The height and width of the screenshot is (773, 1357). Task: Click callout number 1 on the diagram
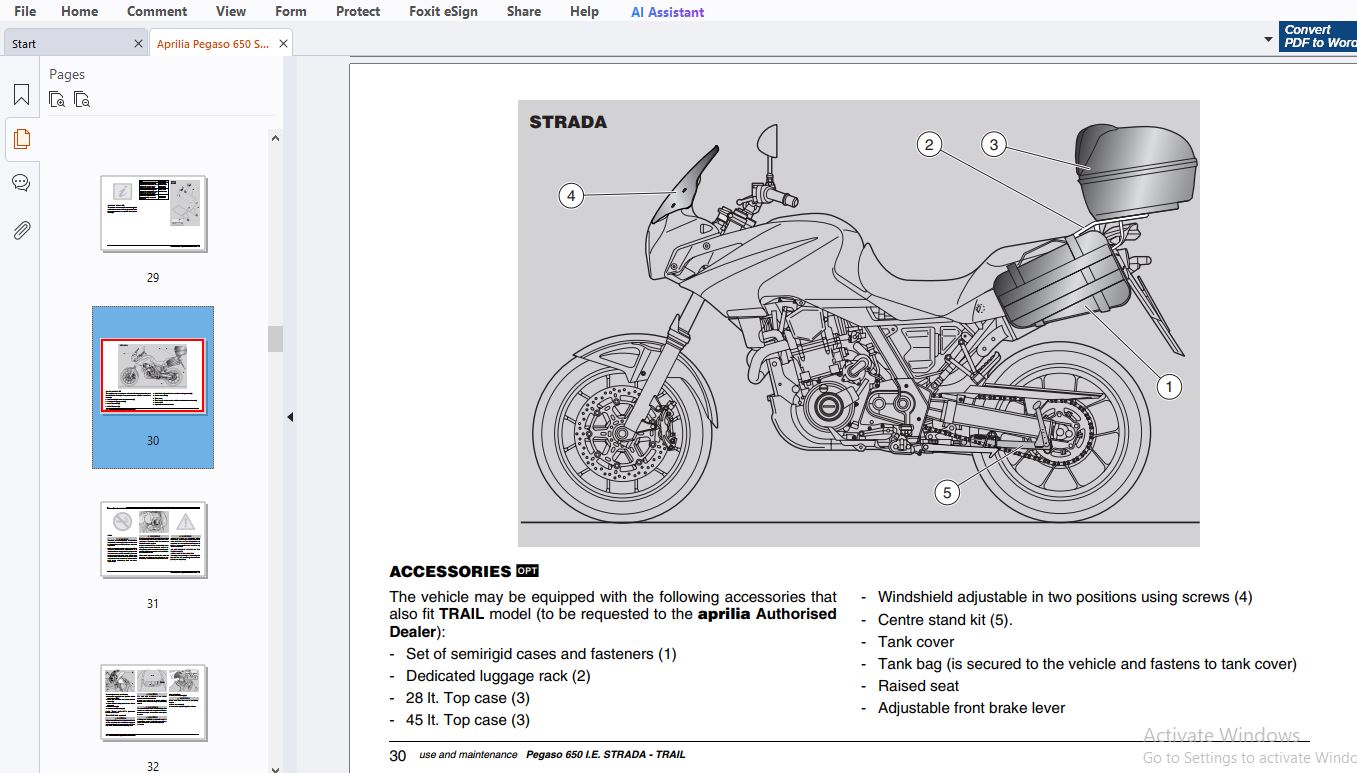[1168, 387]
